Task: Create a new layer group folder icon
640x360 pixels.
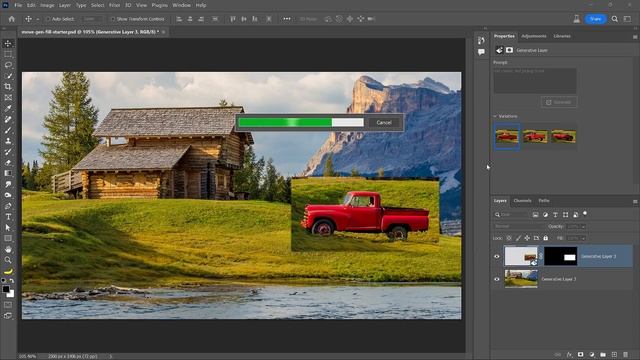Action: 603,355
